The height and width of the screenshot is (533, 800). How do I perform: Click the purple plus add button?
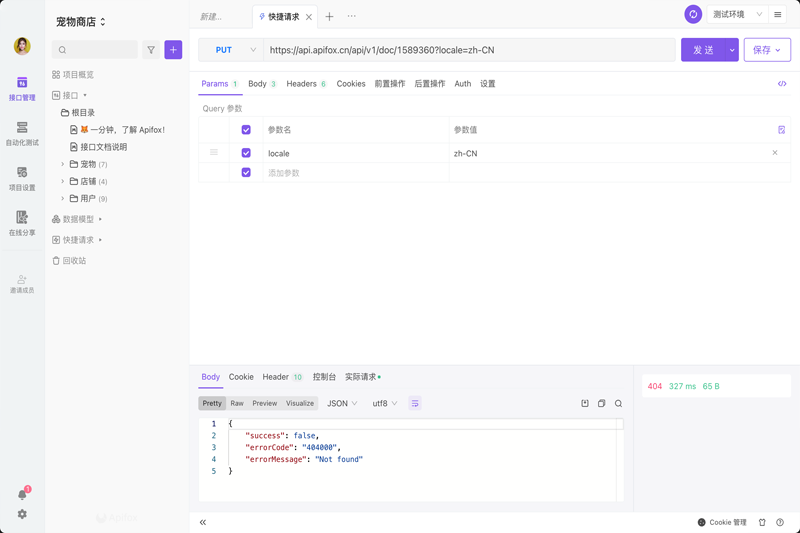(173, 49)
